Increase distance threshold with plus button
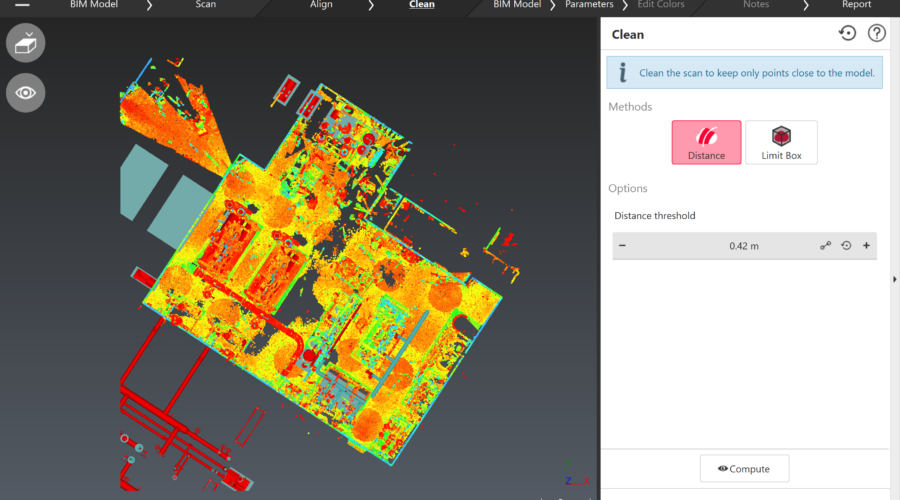Image resolution: width=900 pixels, height=500 pixels. 866,246
